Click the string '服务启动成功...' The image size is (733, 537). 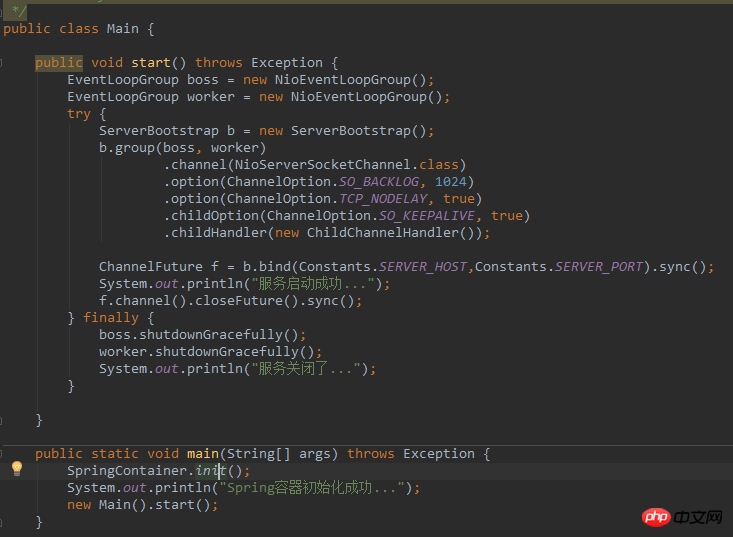313,284
